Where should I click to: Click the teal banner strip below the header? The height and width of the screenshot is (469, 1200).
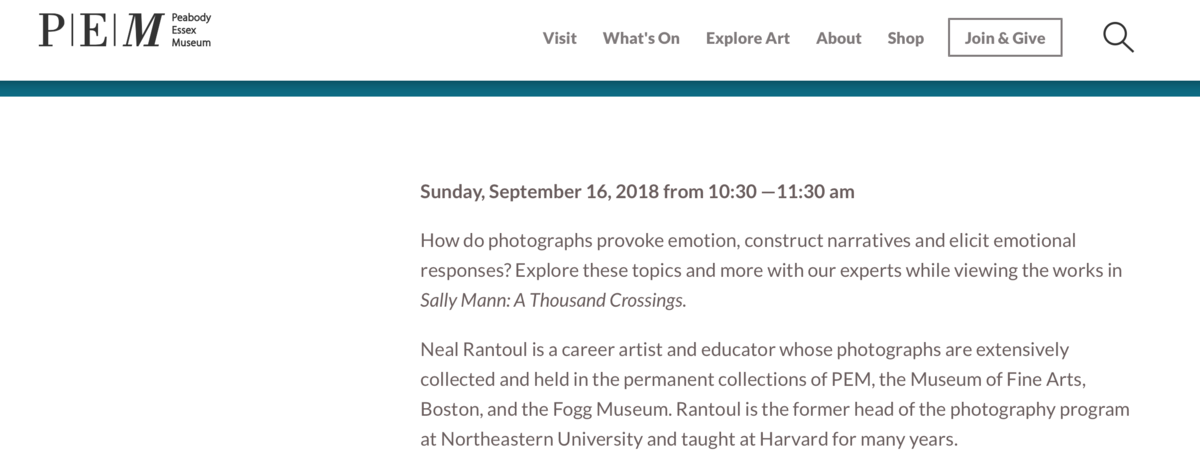click(x=600, y=88)
